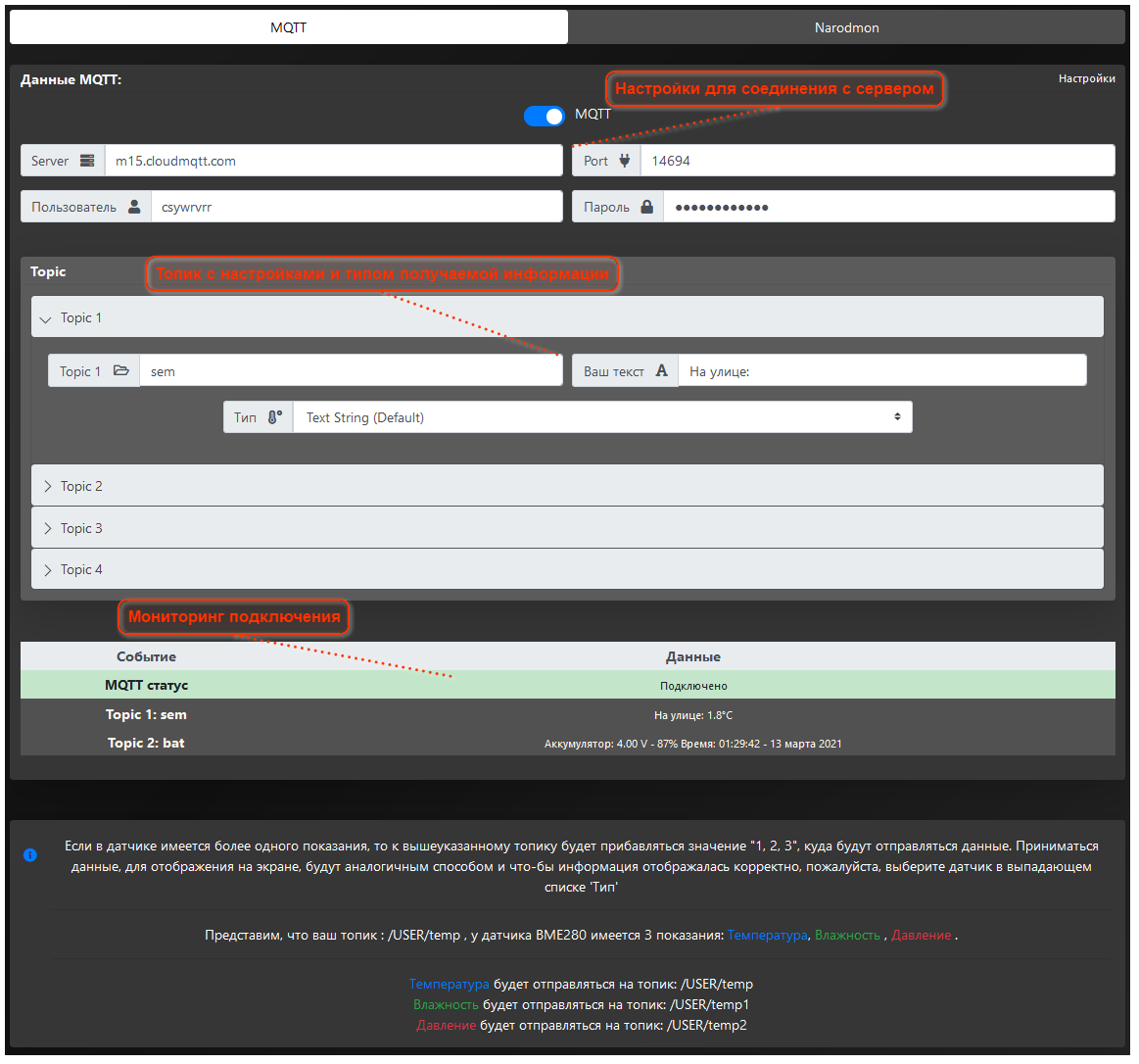Expand the Topic 3 section

coord(80,528)
